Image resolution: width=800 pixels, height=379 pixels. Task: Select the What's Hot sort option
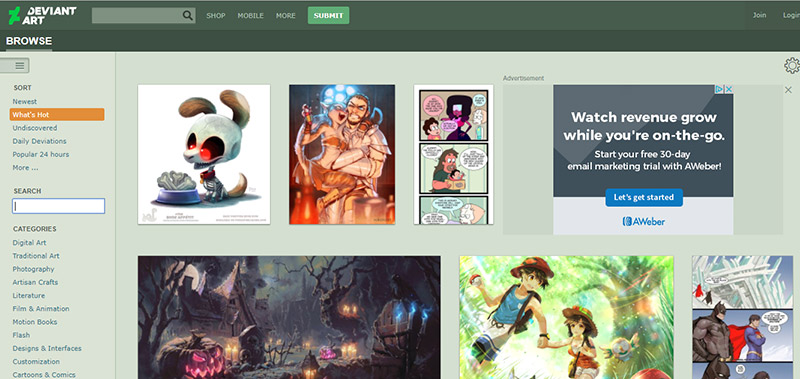pos(57,114)
